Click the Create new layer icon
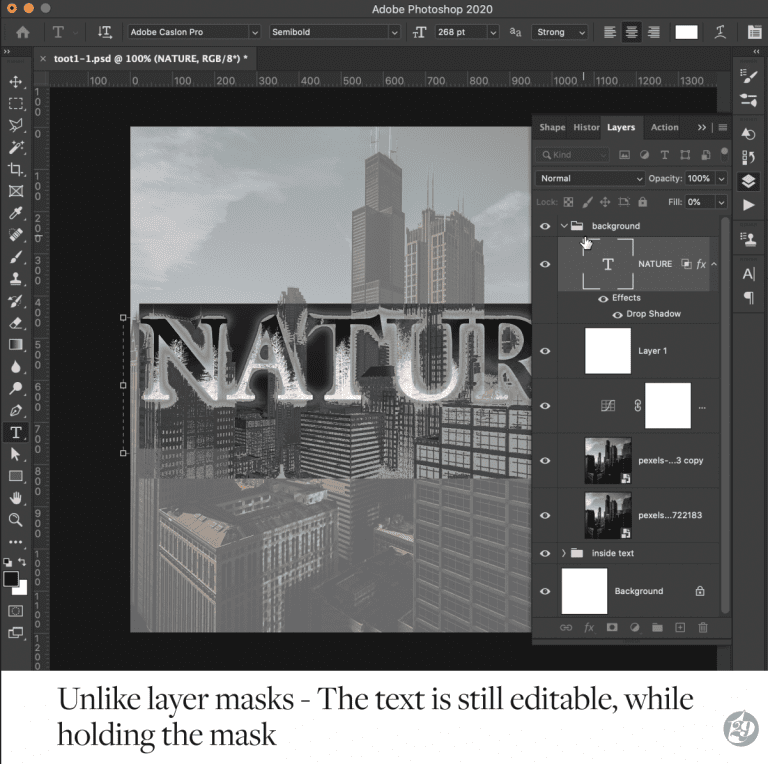 (x=680, y=627)
